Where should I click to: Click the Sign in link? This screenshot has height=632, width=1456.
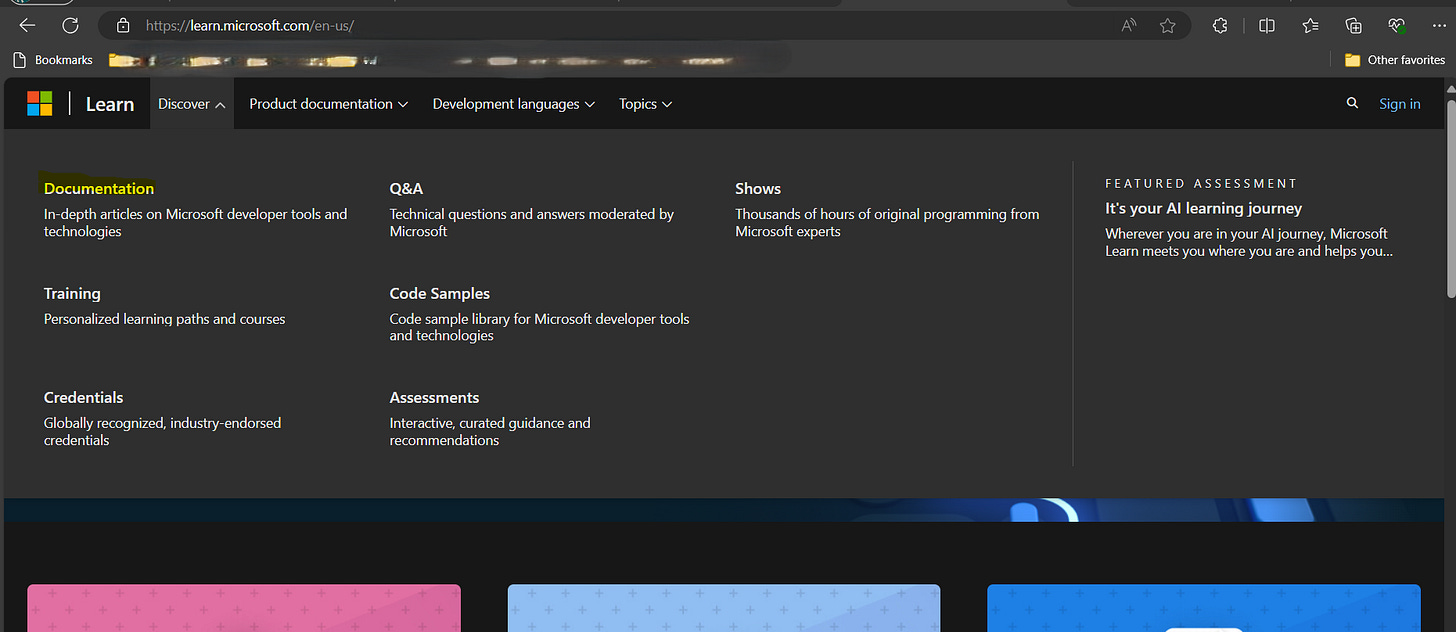click(x=1399, y=104)
